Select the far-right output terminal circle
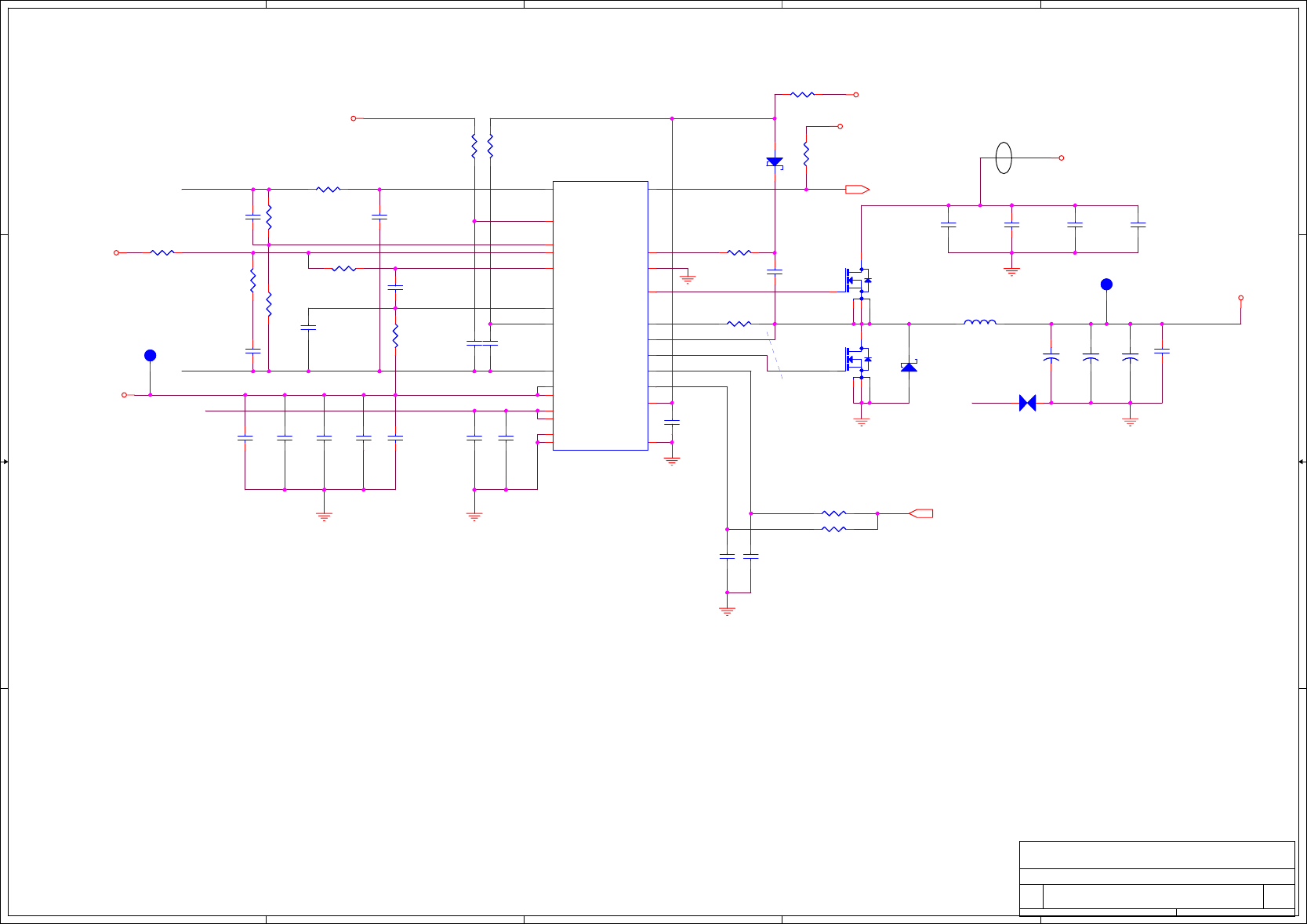This screenshot has width=1307, height=924. 1240,298
